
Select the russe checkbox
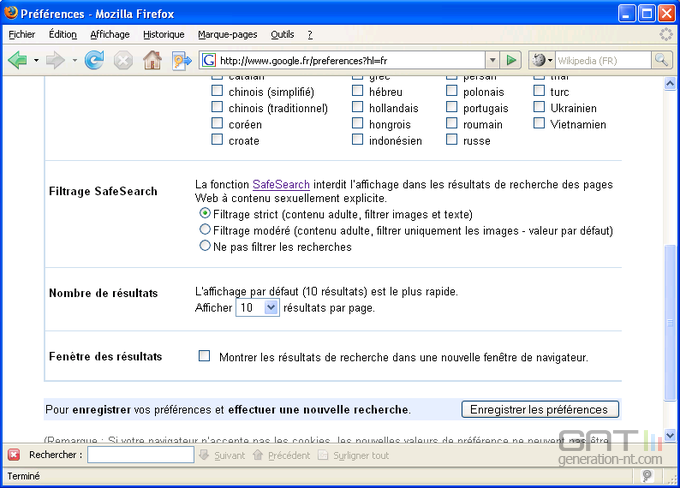tap(451, 140)
